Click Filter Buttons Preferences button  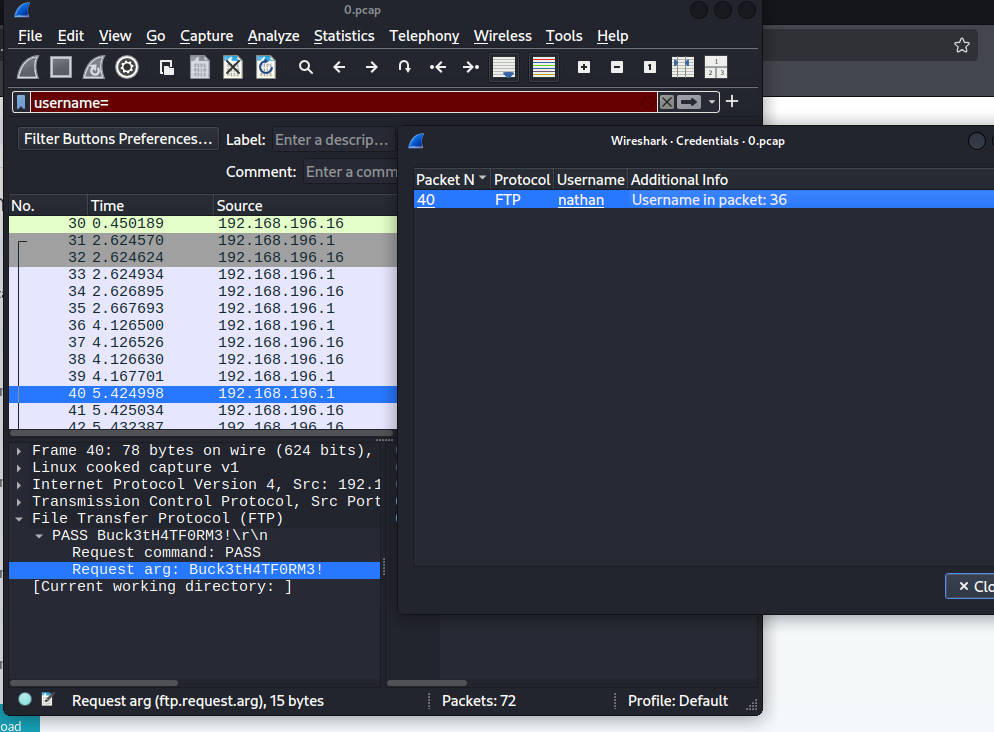point(118,139)
